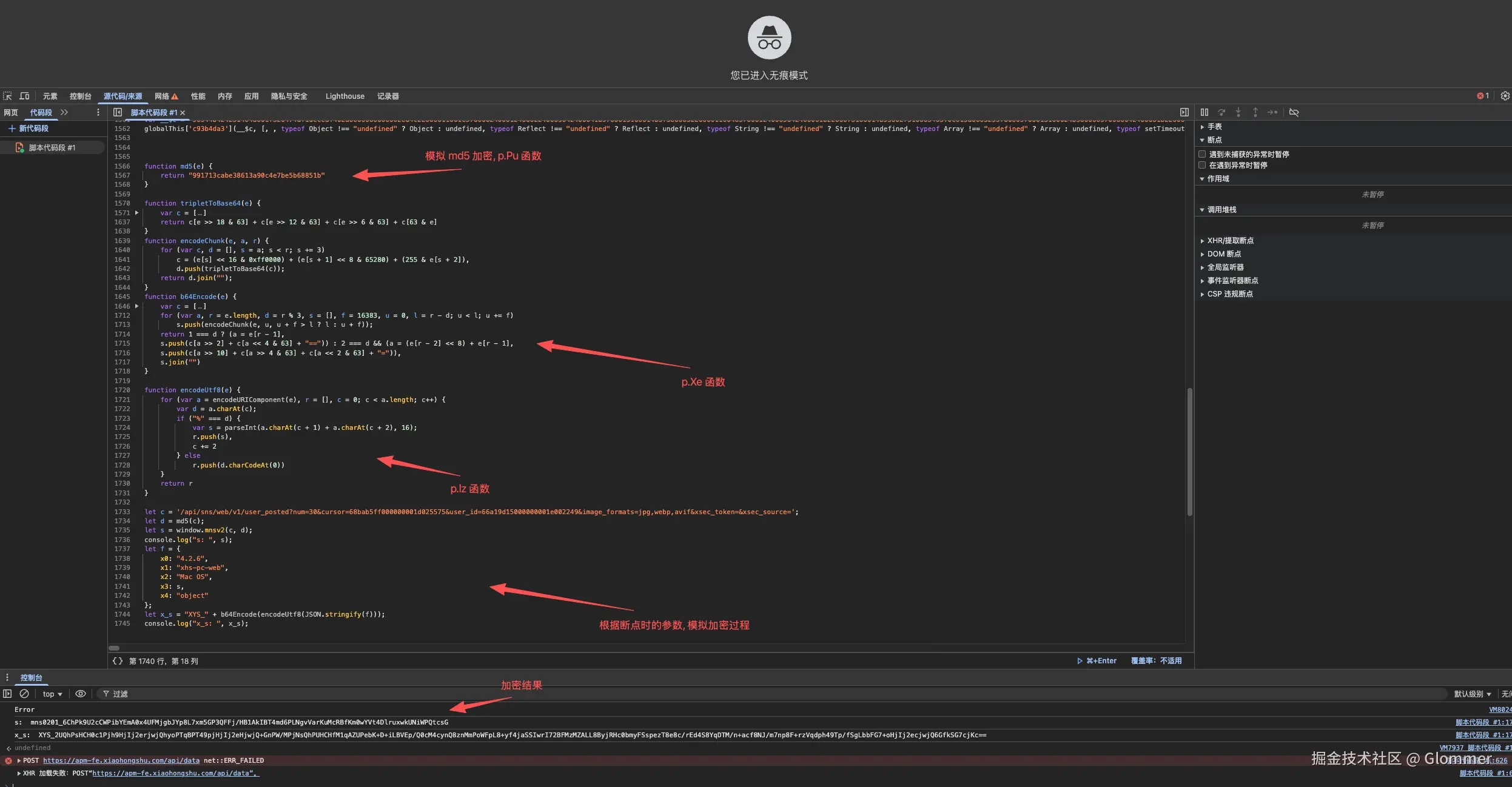This screenshot has height=787, width=1512.
Task: Click the inspect element picker icon
Action: click(x=7, y=96)
